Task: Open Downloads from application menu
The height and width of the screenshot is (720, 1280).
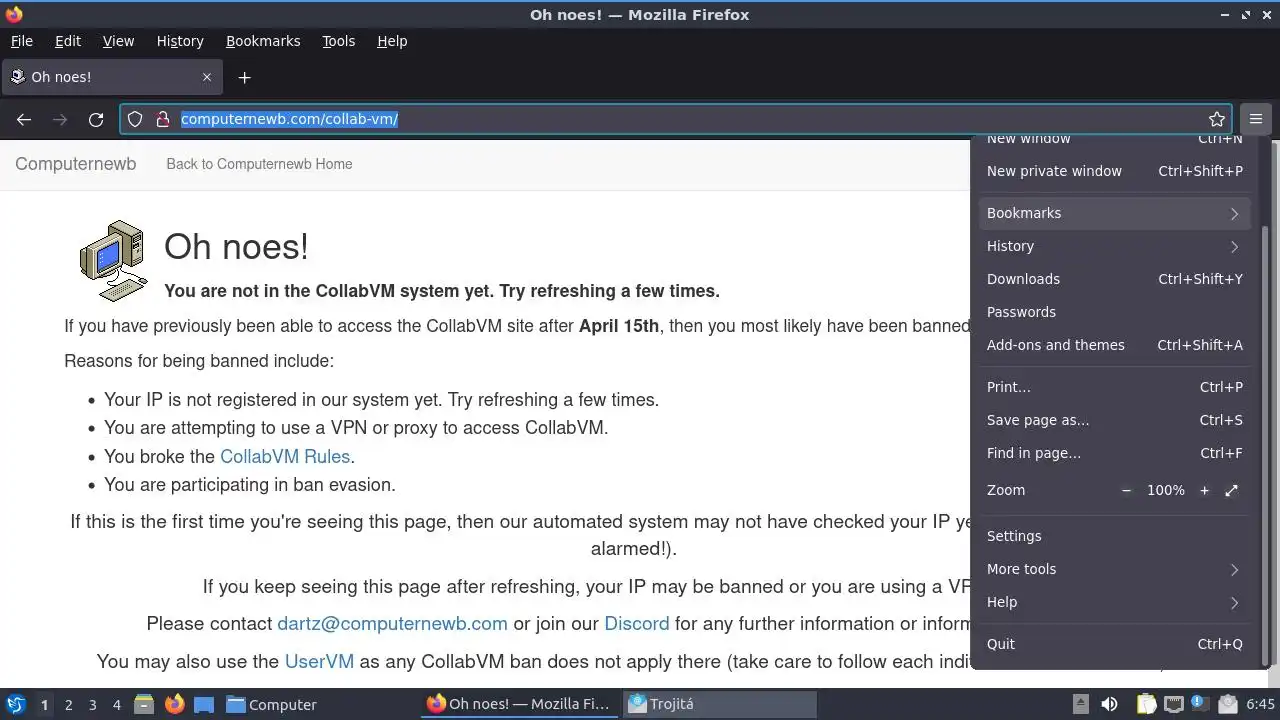Action: point(1114,279)
